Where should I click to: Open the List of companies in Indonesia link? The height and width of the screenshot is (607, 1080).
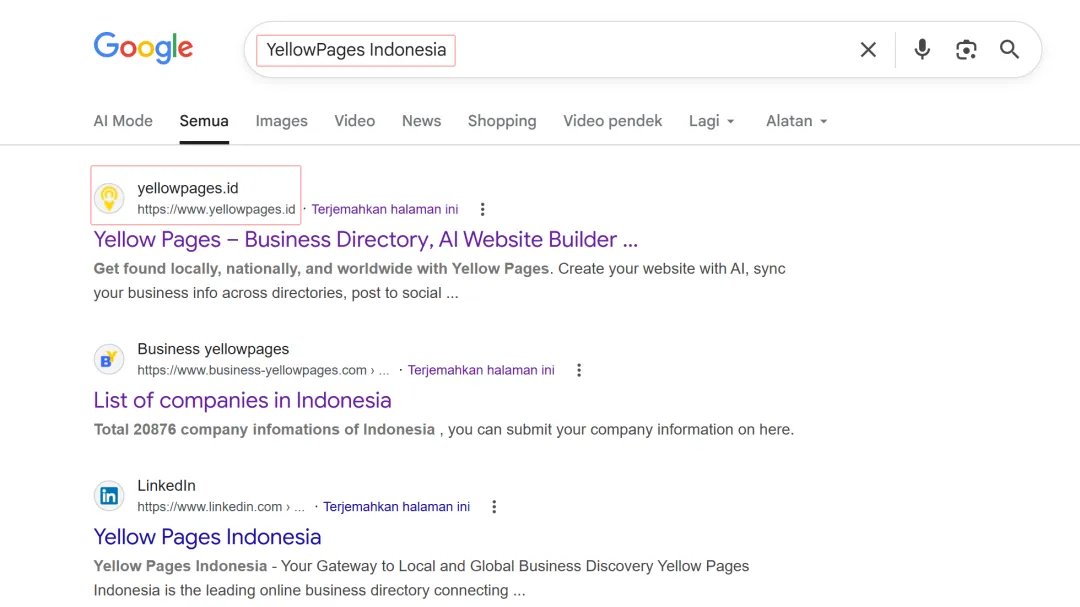[x=242, y=400]
